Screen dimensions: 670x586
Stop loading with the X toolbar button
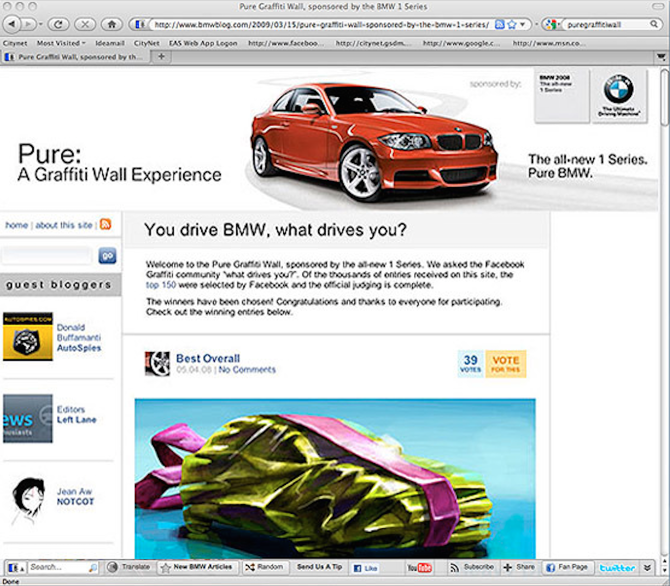[x=85, y=24]
